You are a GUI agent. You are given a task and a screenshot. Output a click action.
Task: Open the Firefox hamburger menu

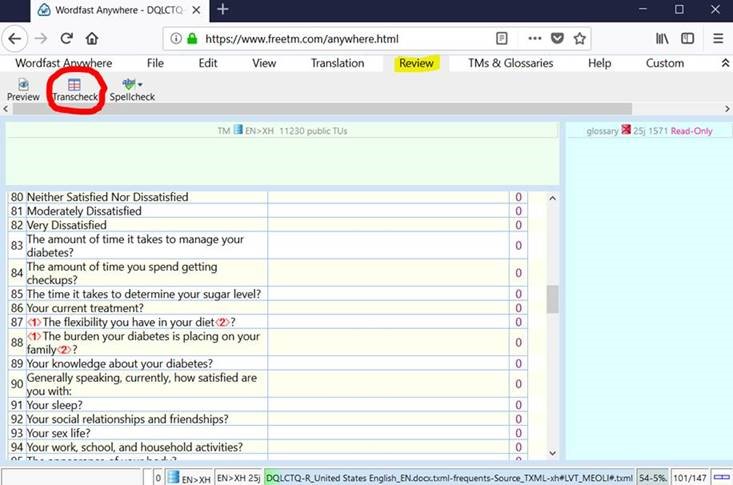tap(718, 39)
